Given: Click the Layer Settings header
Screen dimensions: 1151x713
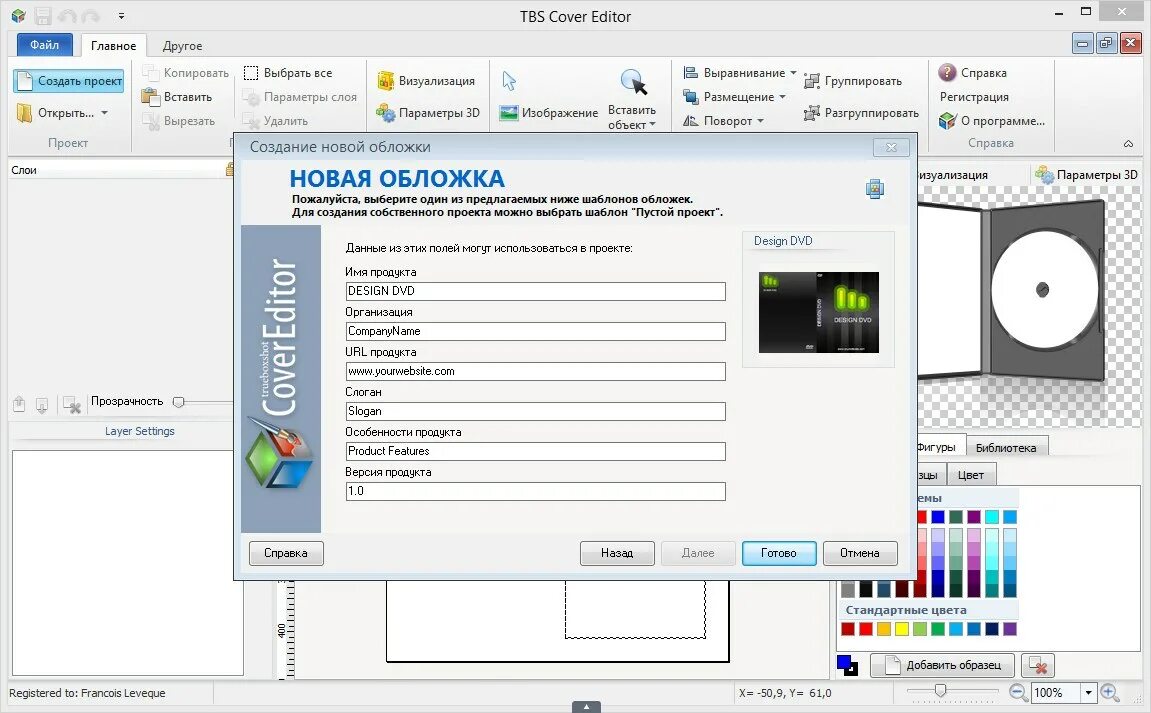Looking at the screenshot, I should tap(139, 431).
